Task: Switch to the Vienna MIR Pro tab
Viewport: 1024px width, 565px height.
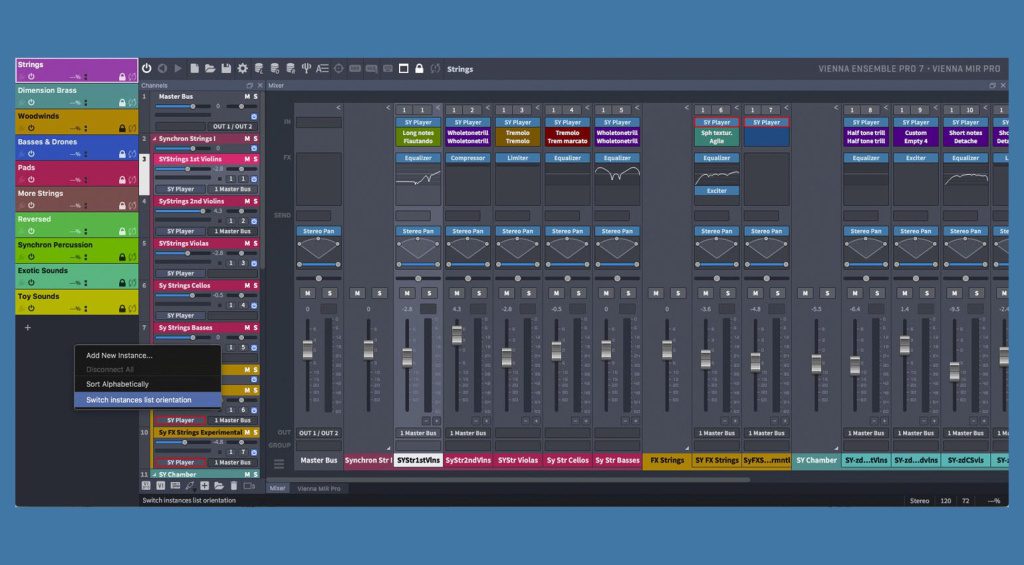Action: click(319, 488)
